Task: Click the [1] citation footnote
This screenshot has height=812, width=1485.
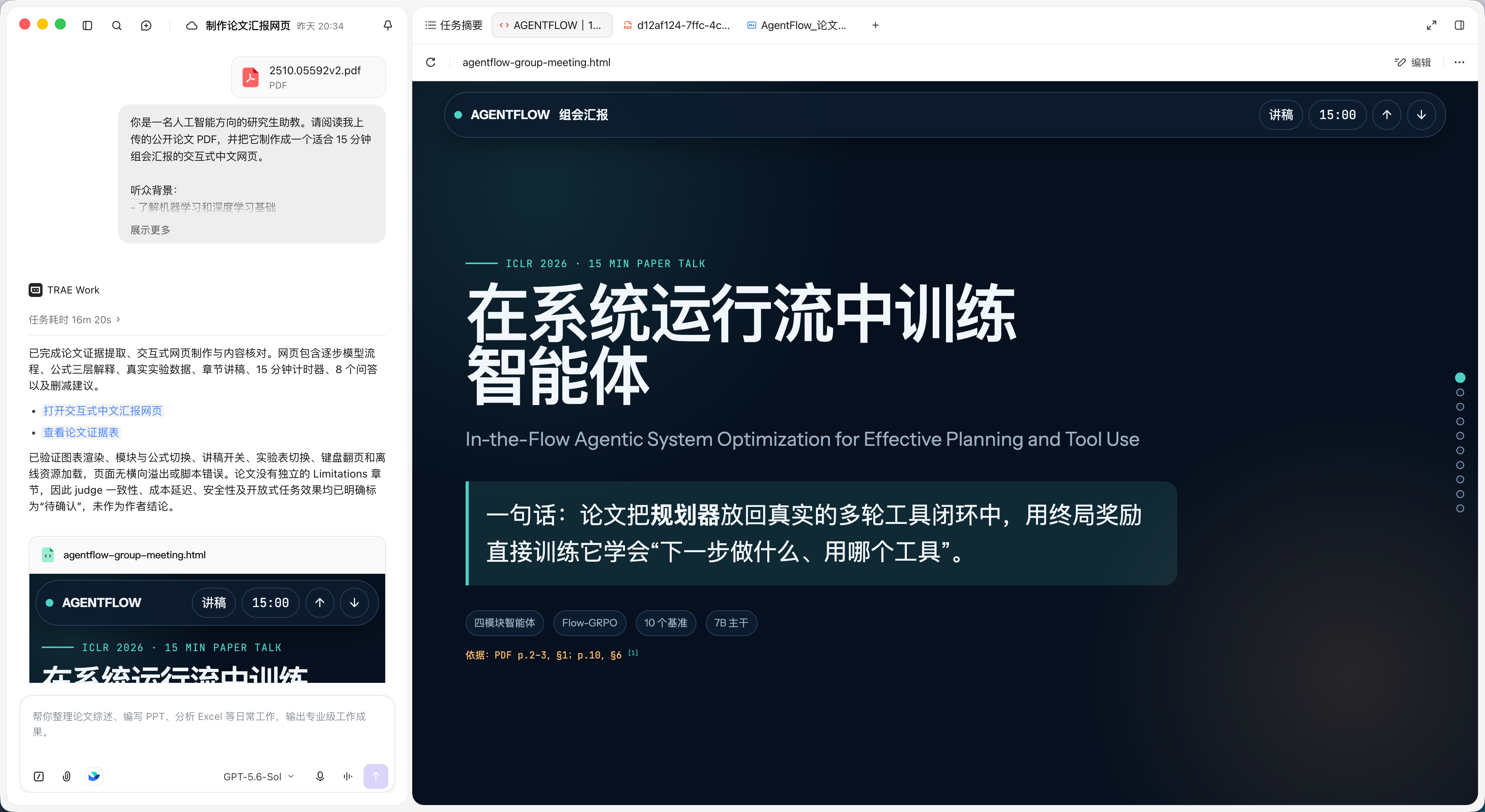Action: [633, 652]
